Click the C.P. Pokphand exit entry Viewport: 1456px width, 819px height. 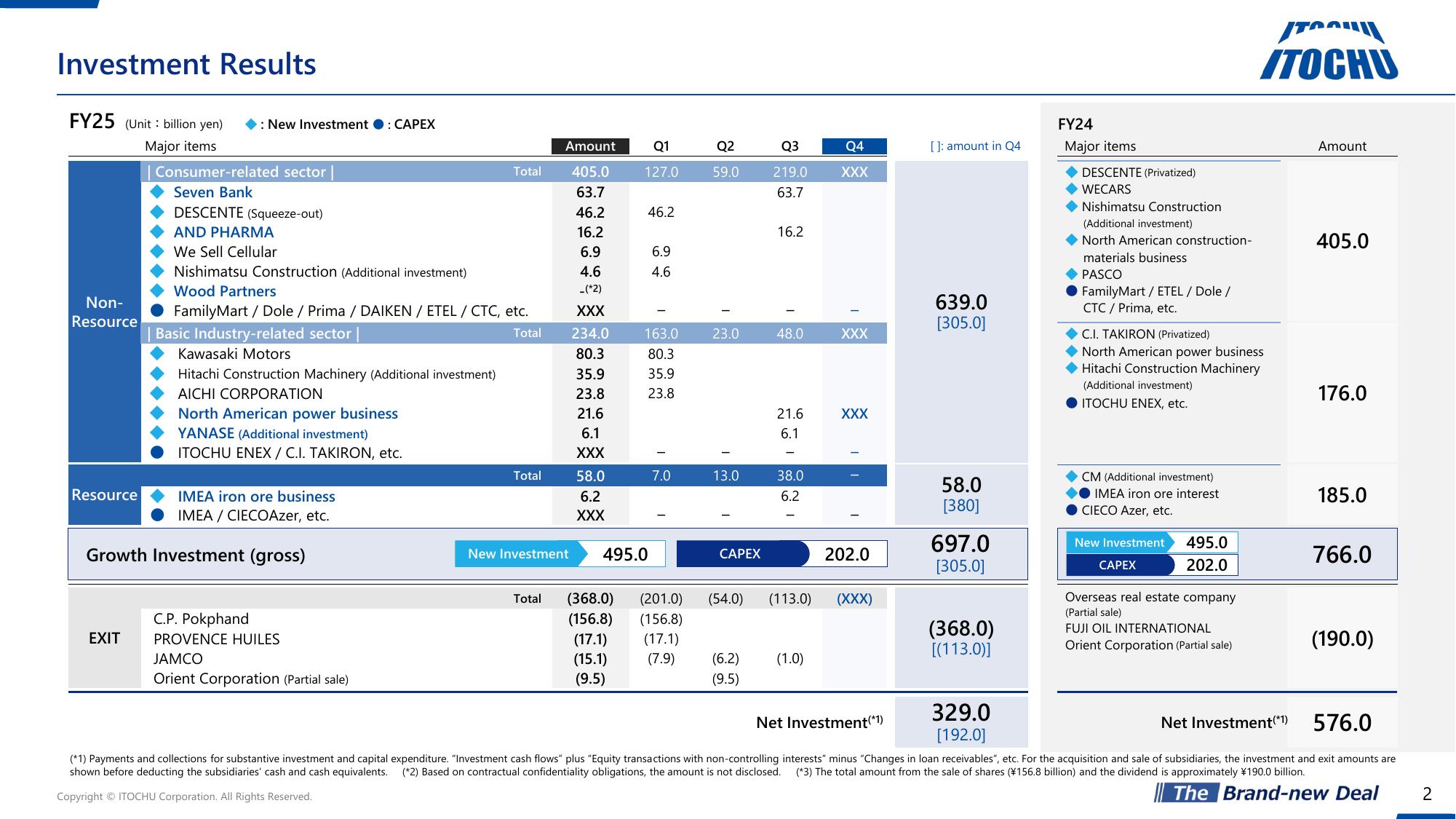201,619
